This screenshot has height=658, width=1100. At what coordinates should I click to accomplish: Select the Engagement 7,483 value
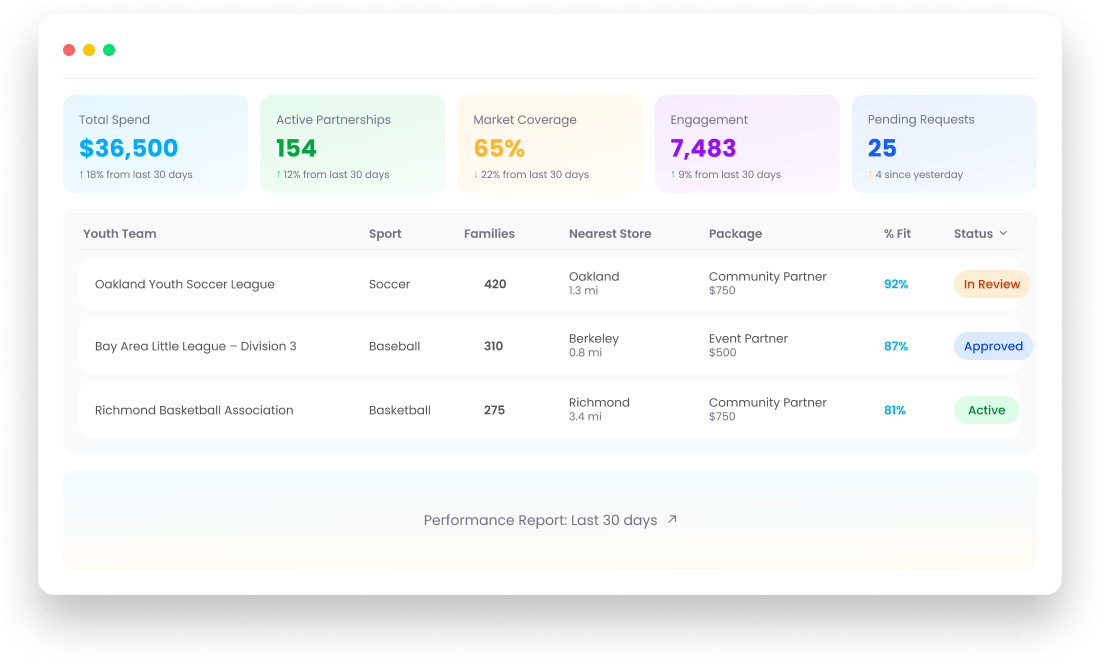pyautogui.click(x=703, y=148)
